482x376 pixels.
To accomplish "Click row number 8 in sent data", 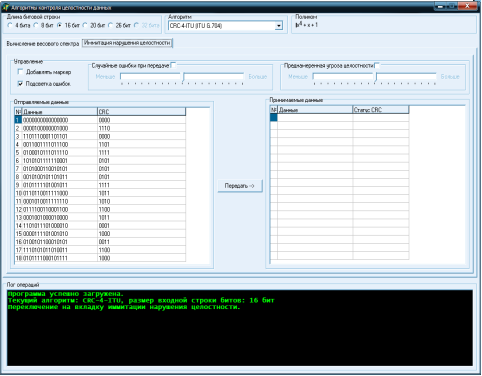I will click(18, 177).
